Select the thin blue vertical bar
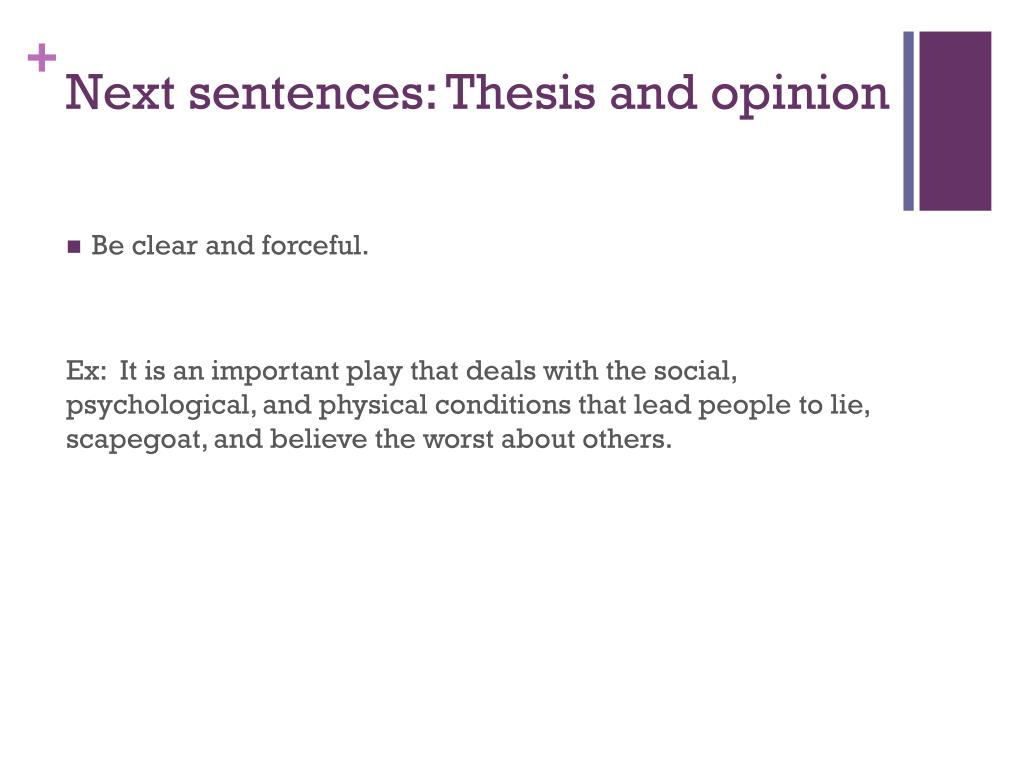 [x=908, y=121]
